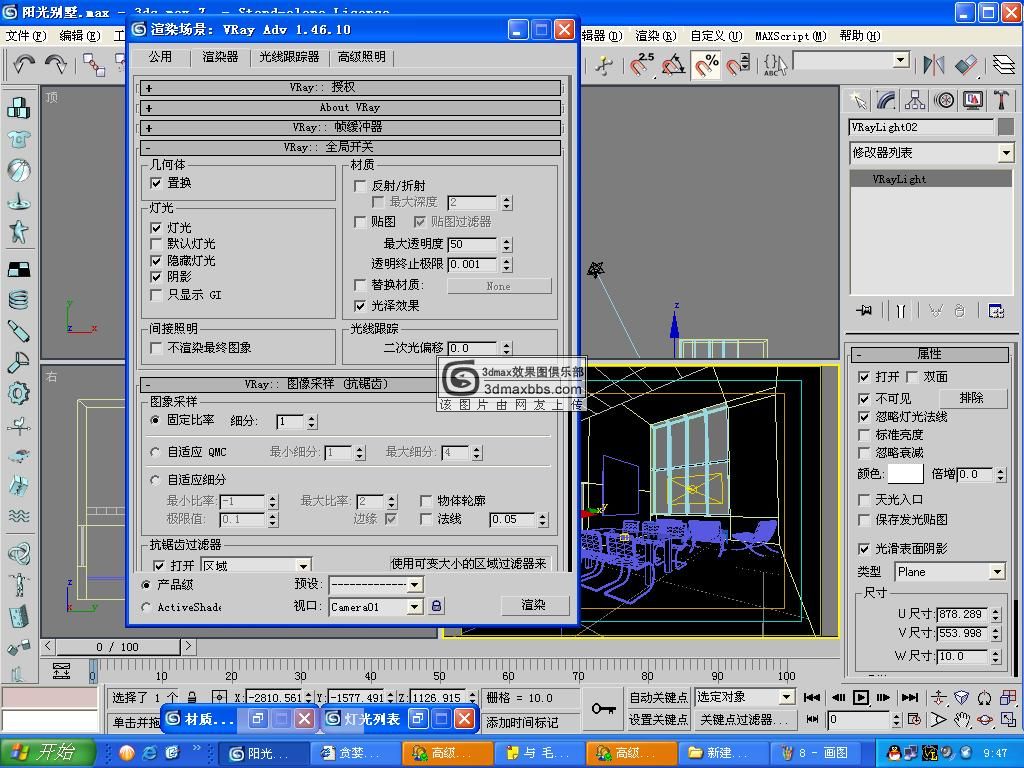Click the Undo arrow in main toolbar

[x=24, y=63]
